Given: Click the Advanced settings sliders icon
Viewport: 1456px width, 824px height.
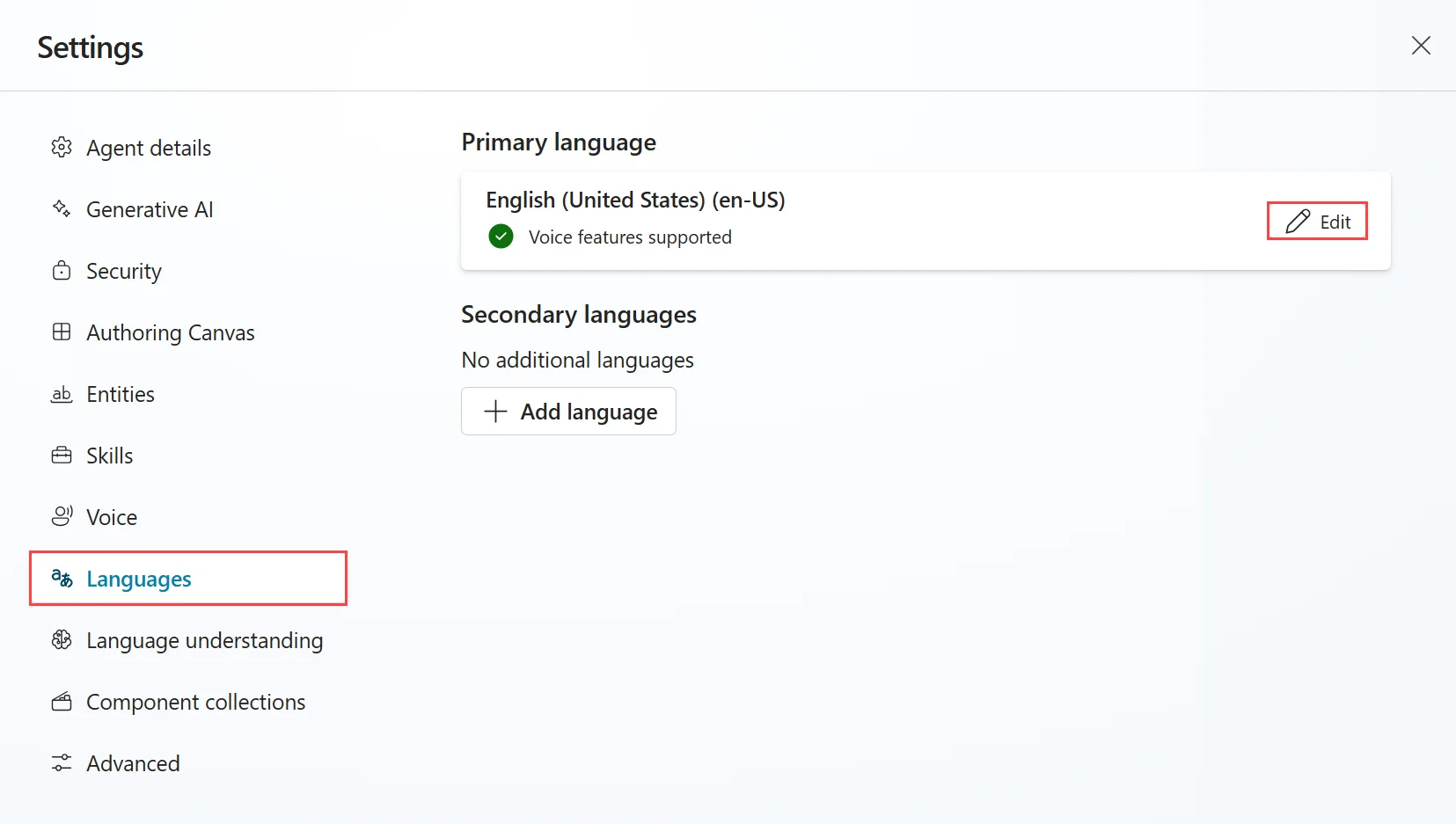Looking at the screenshot, I should [x=62, y=762].
